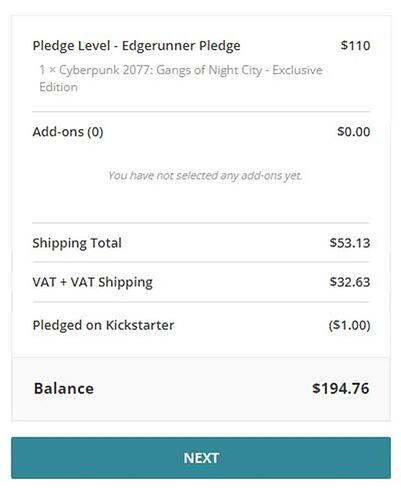Click the word Kickstarter in the pledged row

[140, 325]
